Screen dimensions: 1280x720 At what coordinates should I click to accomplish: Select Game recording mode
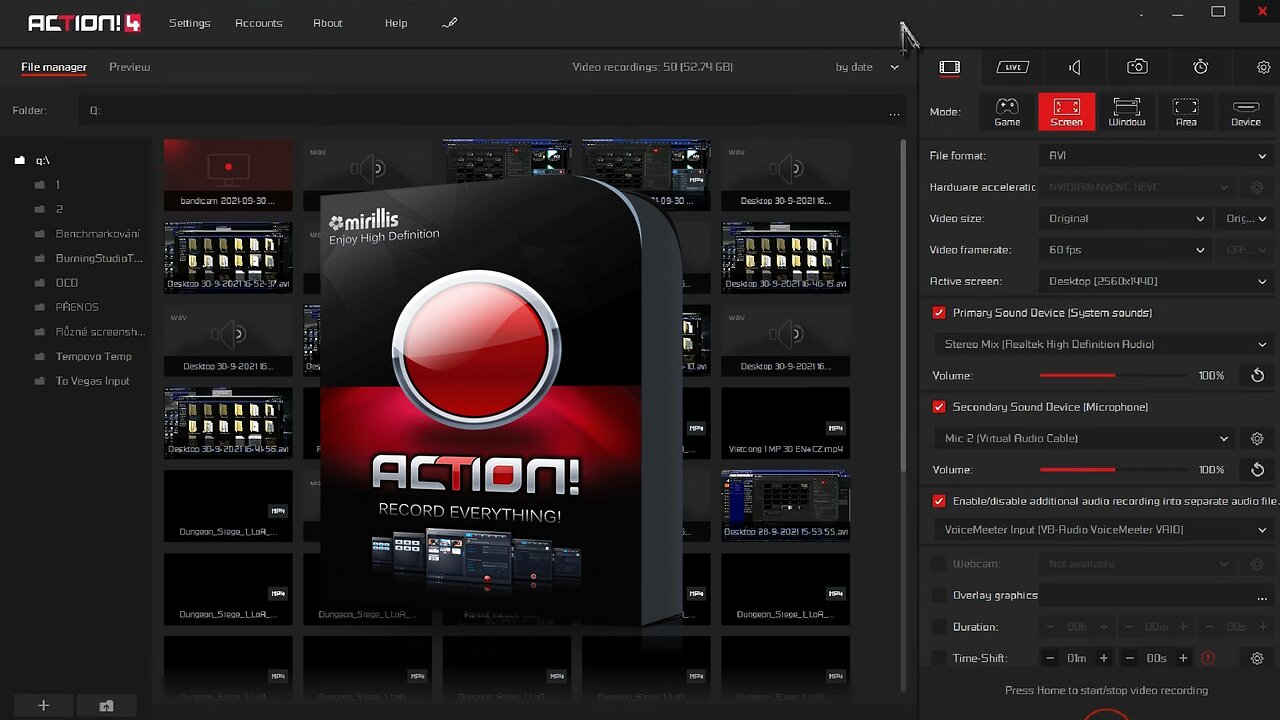pyautogui.click(x=1007, y=112)
